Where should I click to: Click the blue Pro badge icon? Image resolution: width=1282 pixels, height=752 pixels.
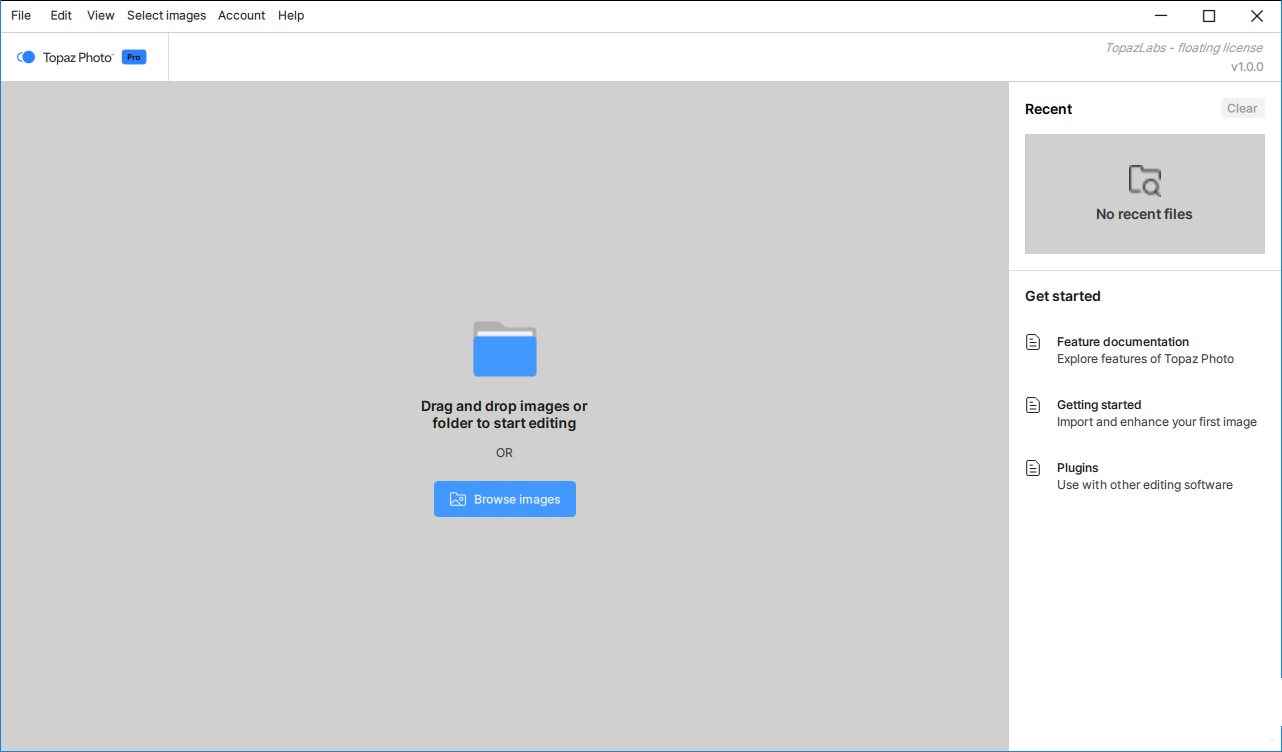click(133, 56)
